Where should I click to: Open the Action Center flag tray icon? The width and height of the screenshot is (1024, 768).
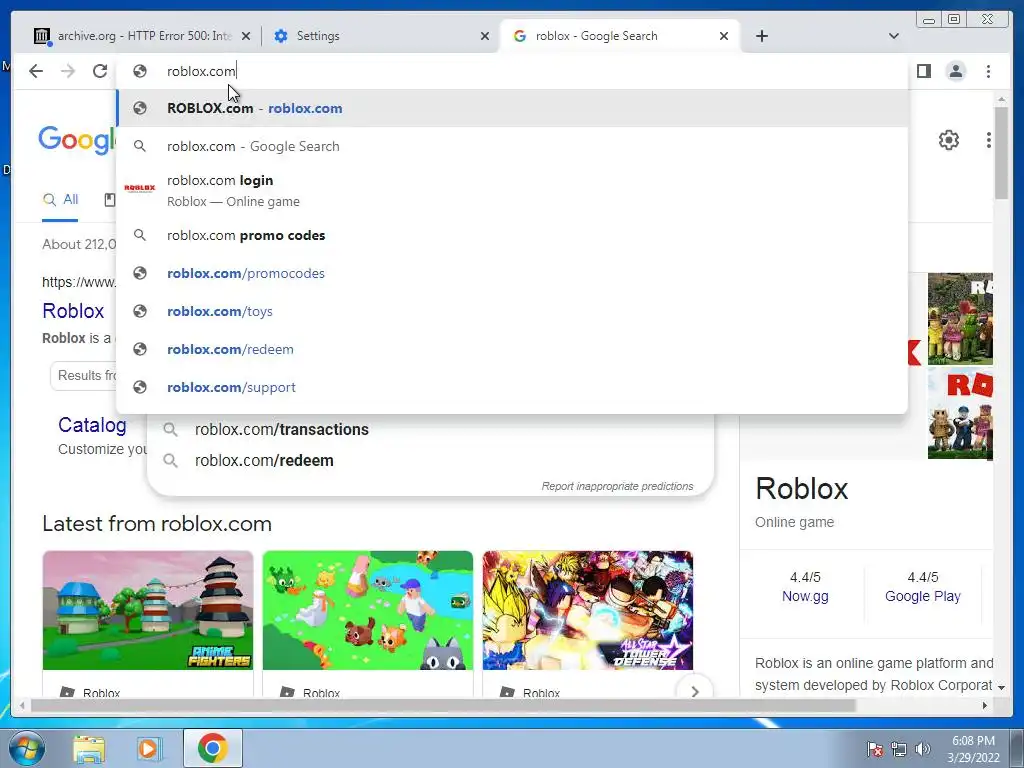(x=874, y=749)
